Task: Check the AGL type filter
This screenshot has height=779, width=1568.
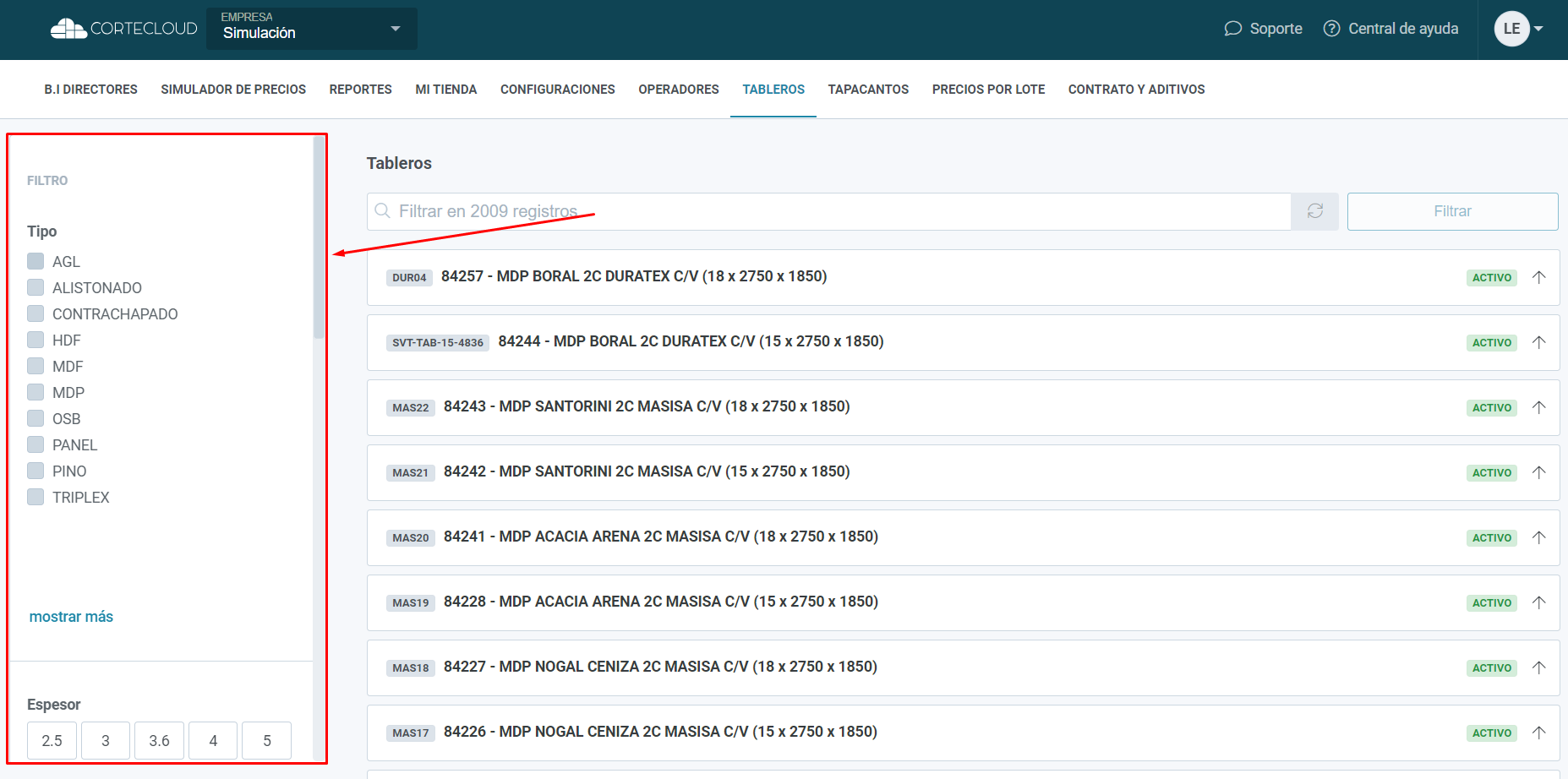Action: click(x=36, y=261)
